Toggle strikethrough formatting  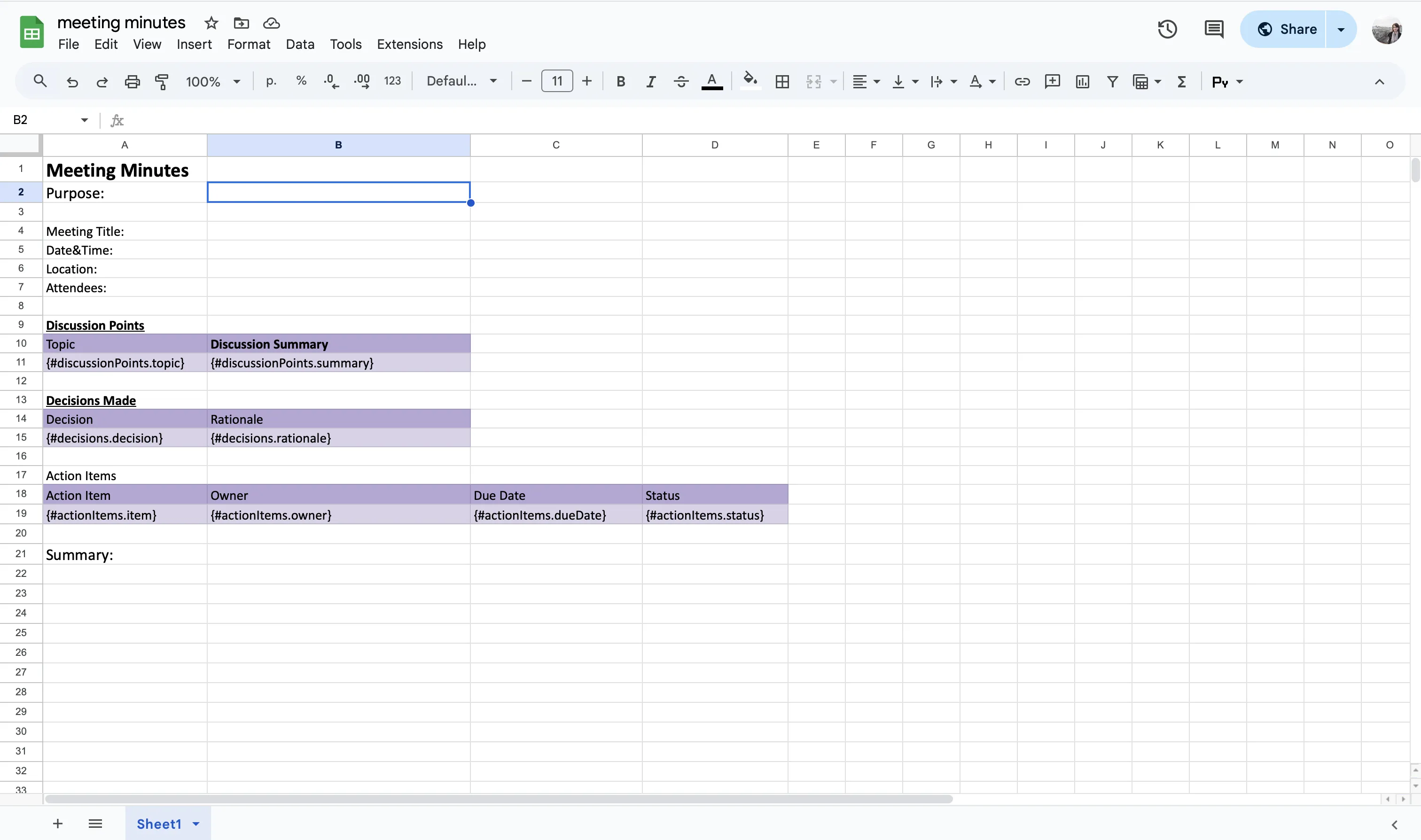680,81
